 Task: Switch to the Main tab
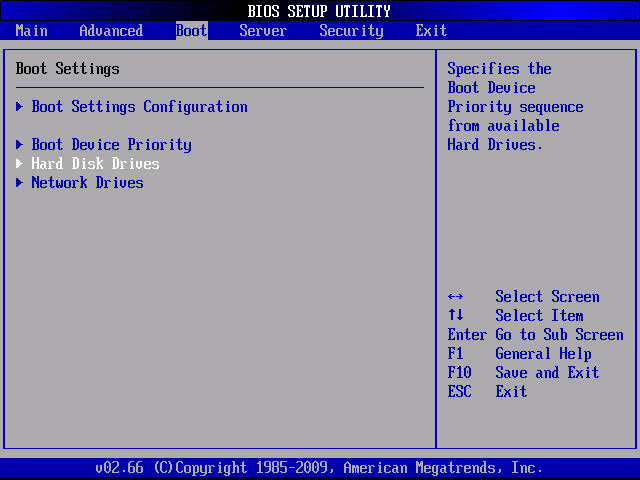[x=31, y=31]
